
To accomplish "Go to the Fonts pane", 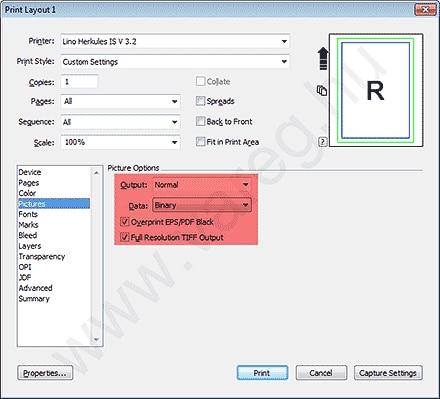I will [x=54, y=214].
